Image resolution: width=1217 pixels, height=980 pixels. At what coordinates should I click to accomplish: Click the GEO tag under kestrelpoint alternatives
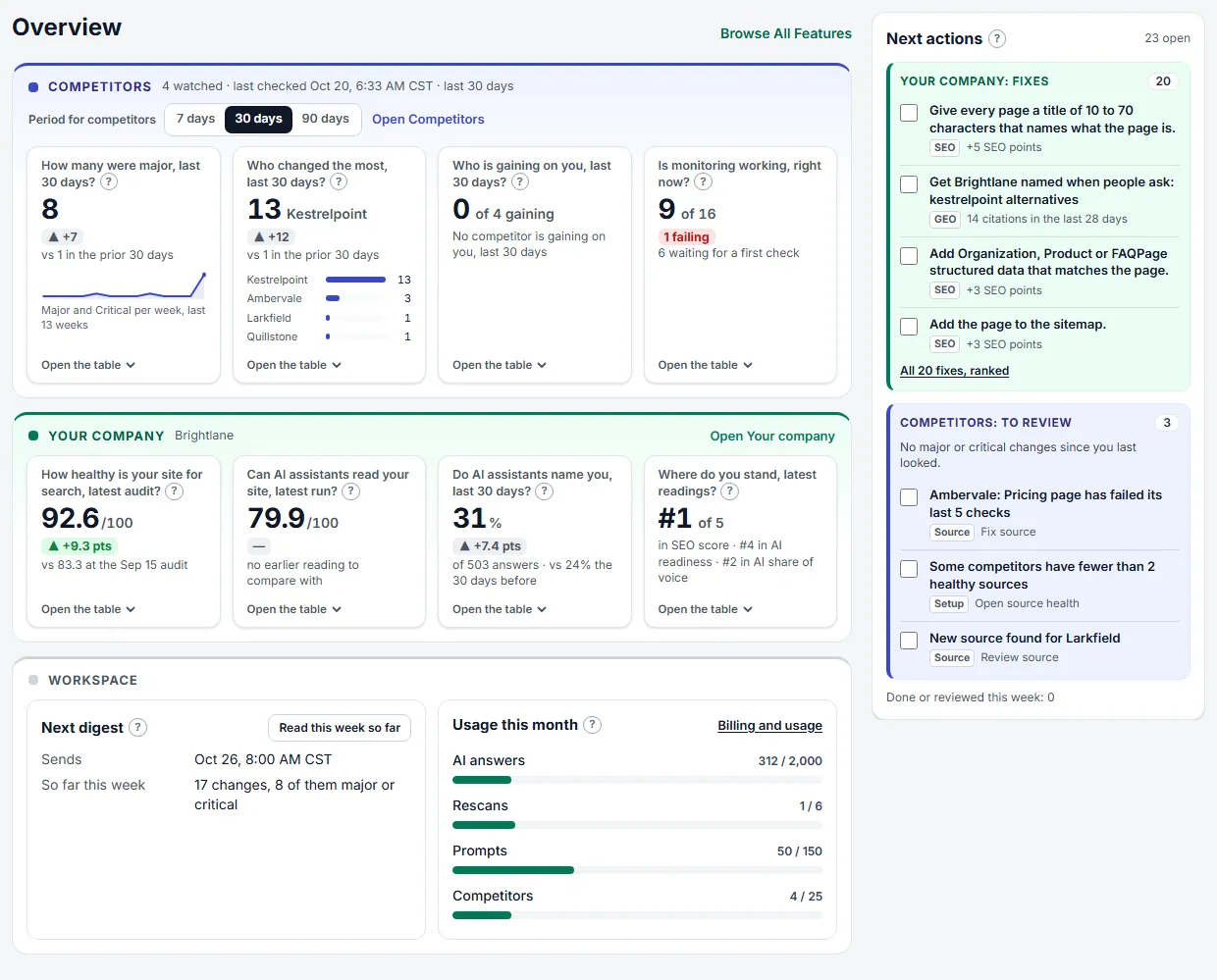tap(945, 220)
